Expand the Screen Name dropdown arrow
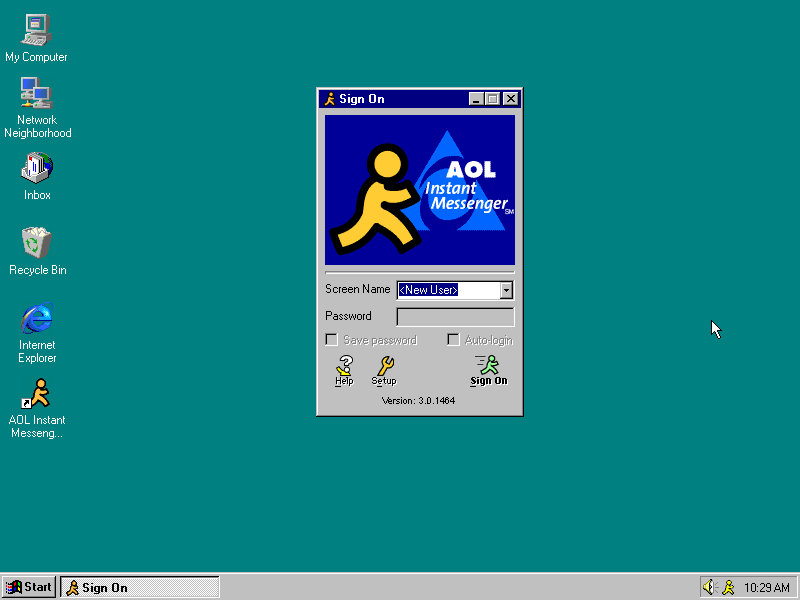 (506, 290)
